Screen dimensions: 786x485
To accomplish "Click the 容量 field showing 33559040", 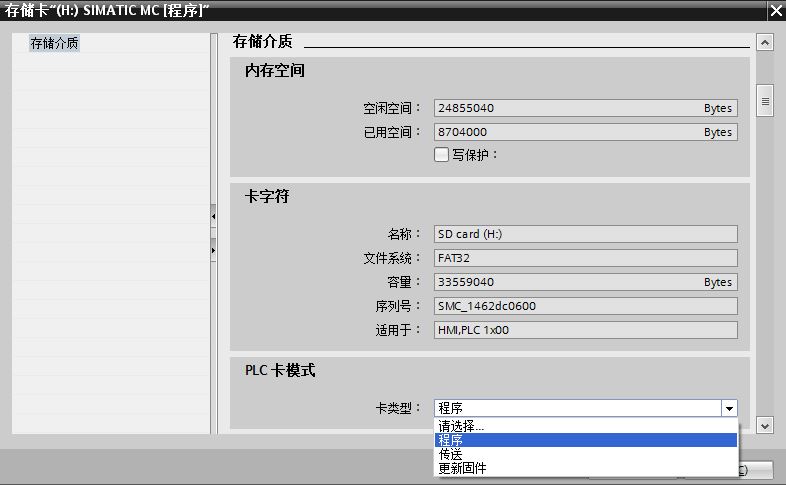I will pos(585,282).
